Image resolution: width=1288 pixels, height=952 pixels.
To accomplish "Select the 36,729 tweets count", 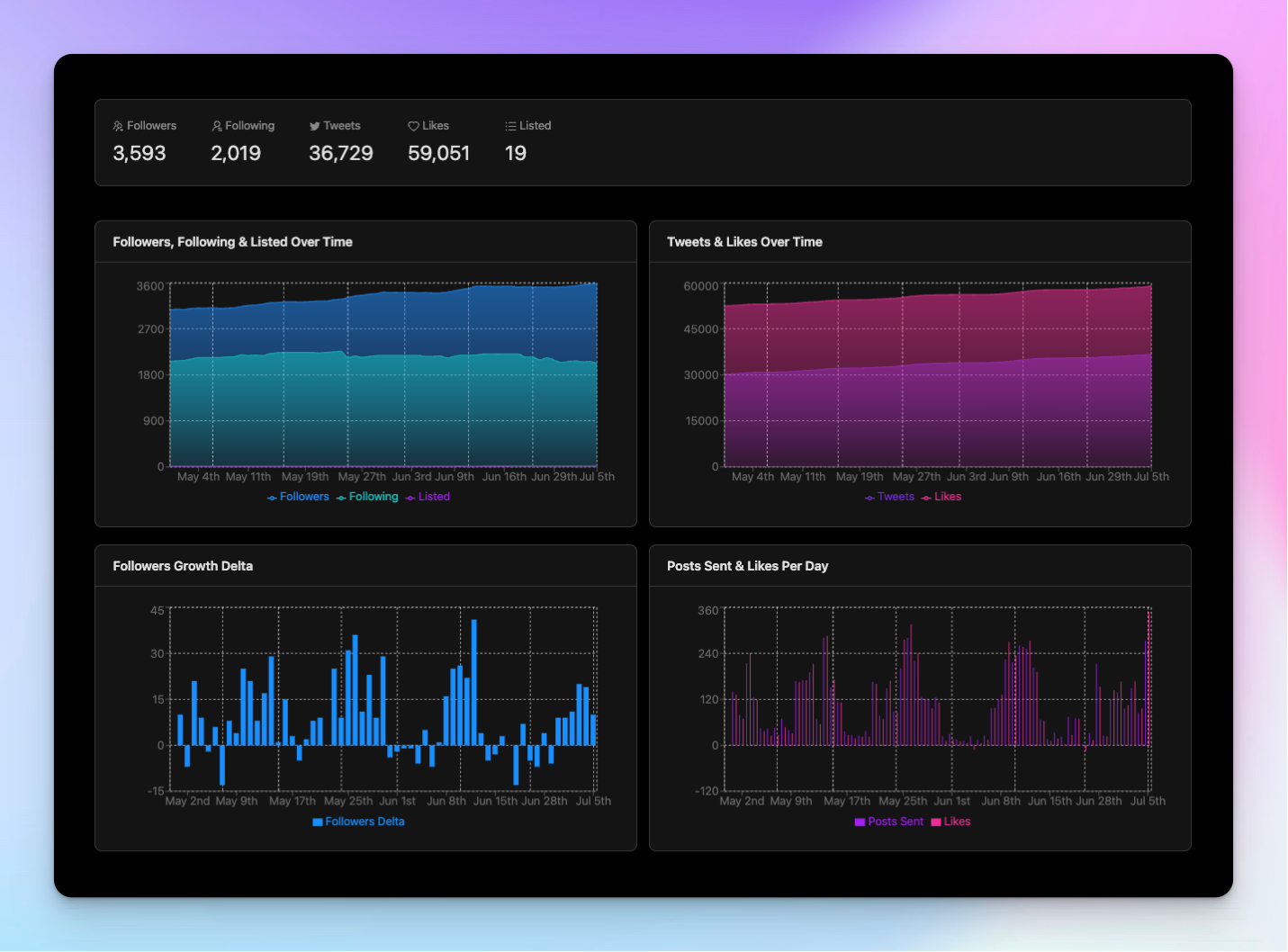I will [x=341, y=154].
